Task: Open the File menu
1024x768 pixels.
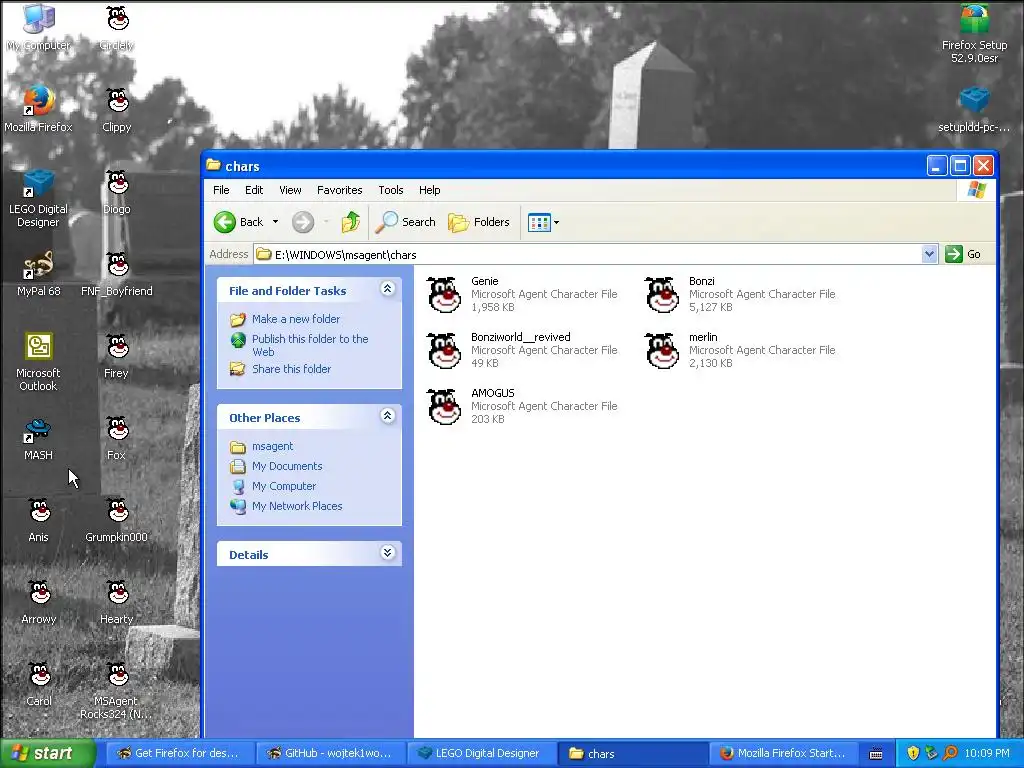Action: tap(221, 190)
